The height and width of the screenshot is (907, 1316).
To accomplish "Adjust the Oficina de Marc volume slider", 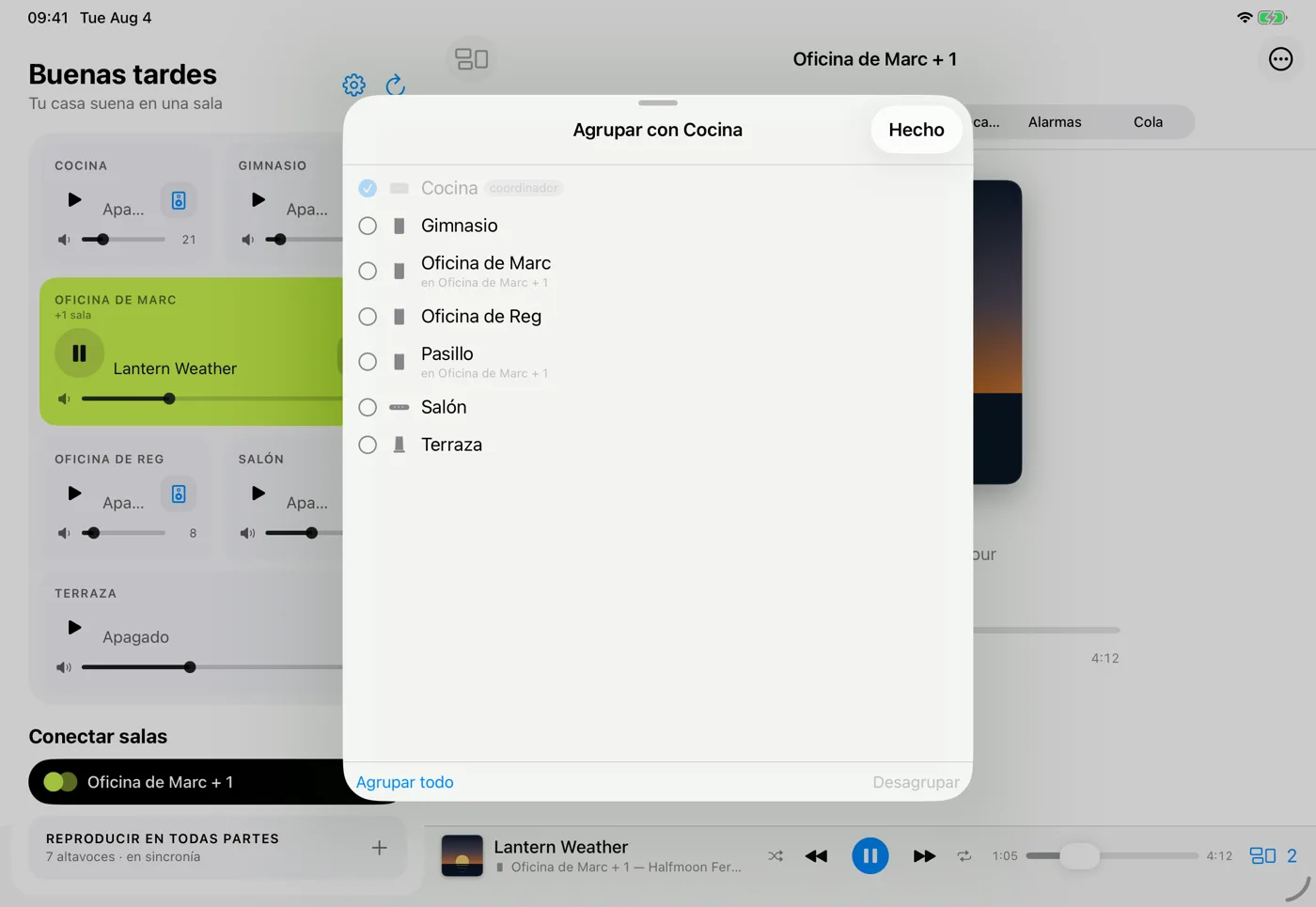I will (211, 399).
